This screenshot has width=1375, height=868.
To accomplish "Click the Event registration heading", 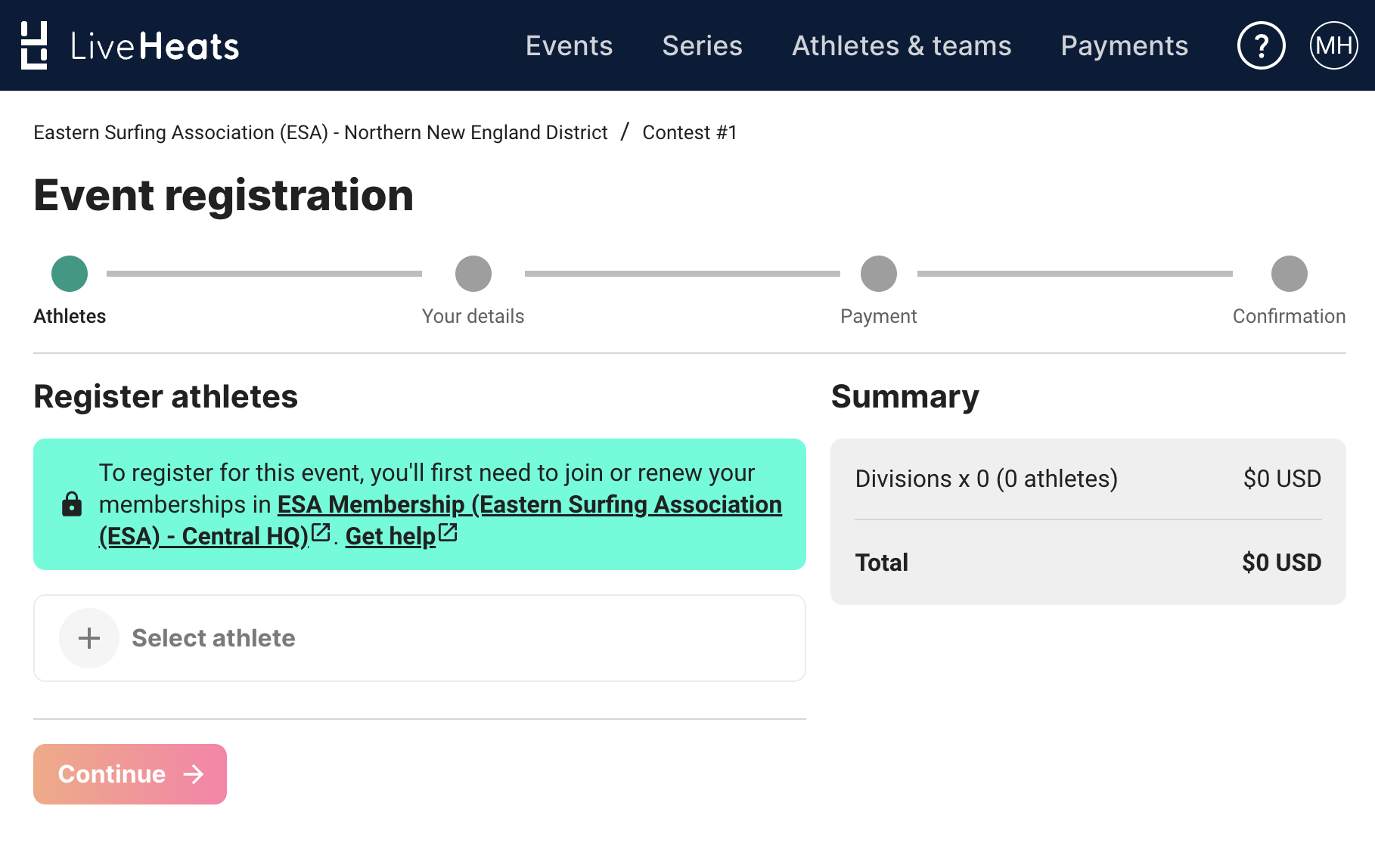I will click(x=224, y=195).
